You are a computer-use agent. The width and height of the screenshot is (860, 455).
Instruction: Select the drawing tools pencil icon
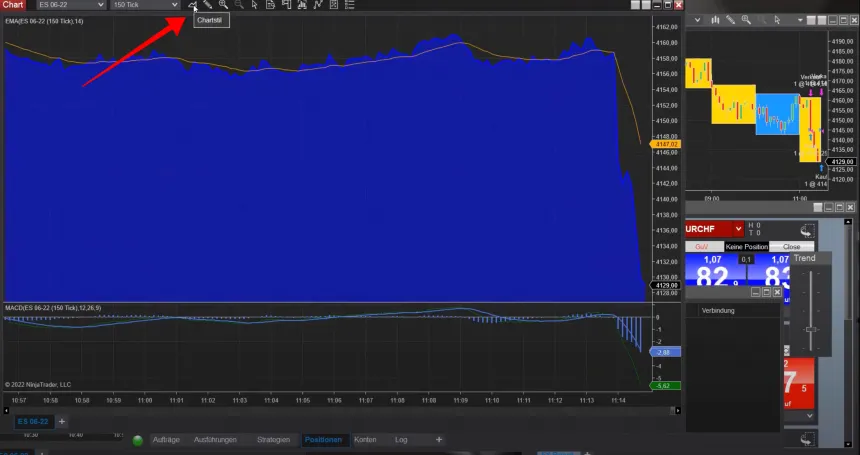208,5
